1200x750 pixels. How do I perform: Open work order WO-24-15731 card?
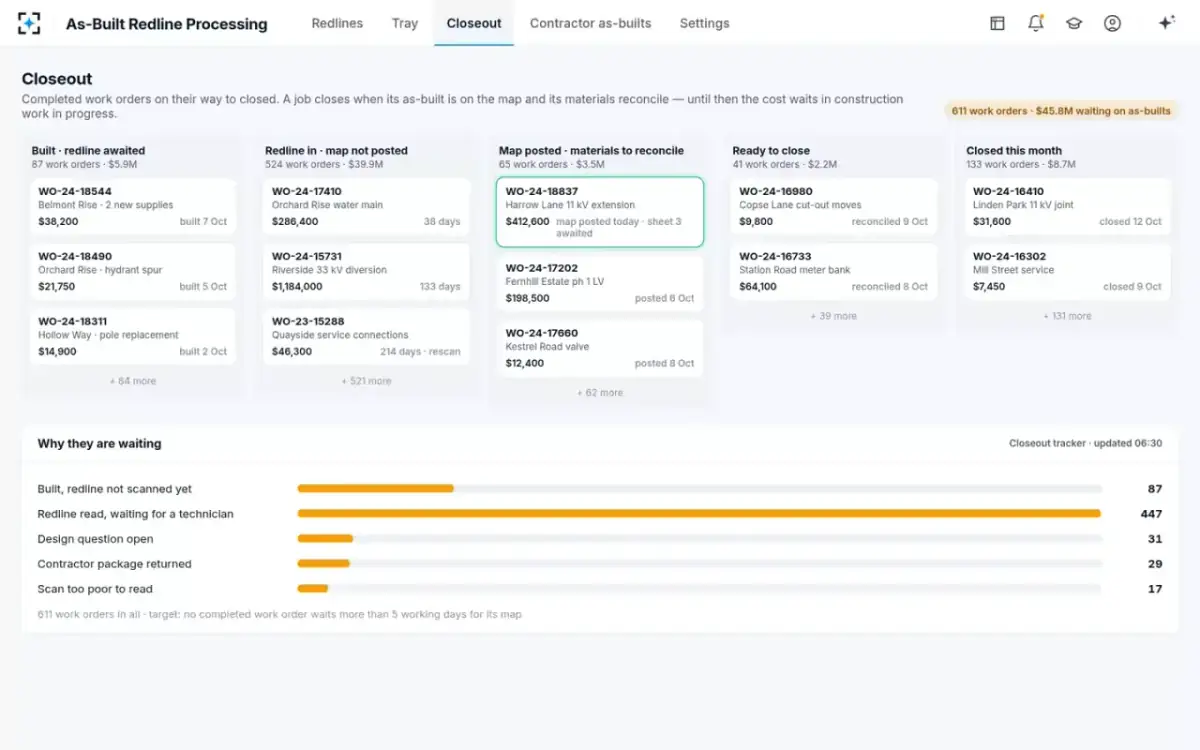pos(366,271)
